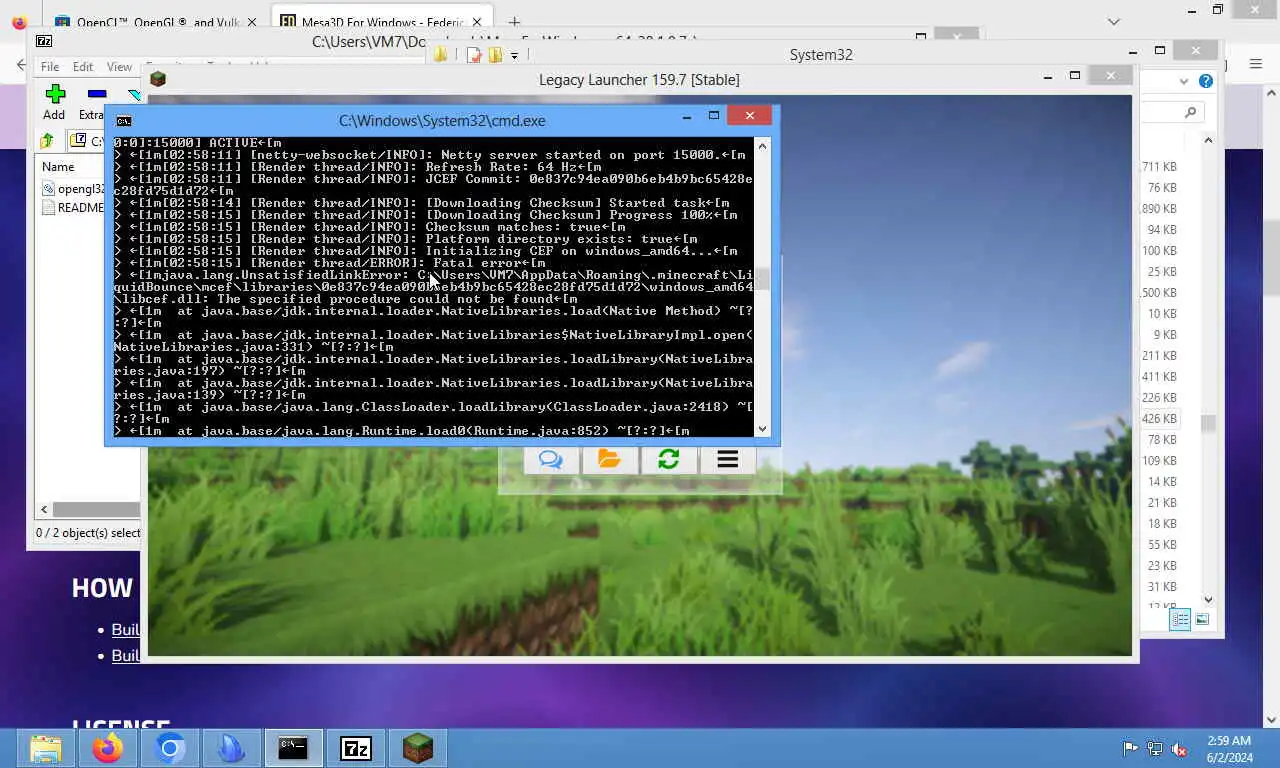The width and height of the screenshot is (1280, 768).
Task: Go up one folder in 7-Zip
Action: (47, 141)
